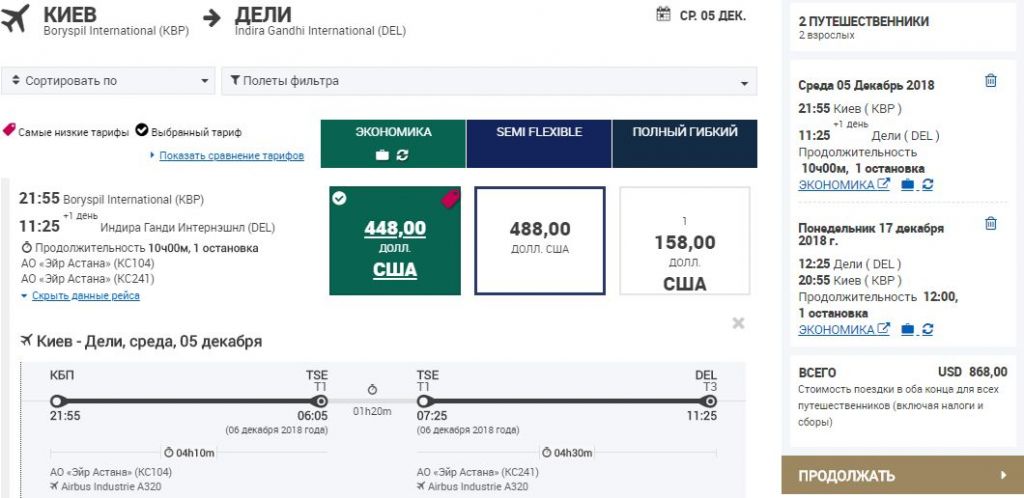Image resolution: width=1024 pixels, height=498 pixels.
Task: Click the exchange icon in the outbound flight summary
Action: [928, 185]
